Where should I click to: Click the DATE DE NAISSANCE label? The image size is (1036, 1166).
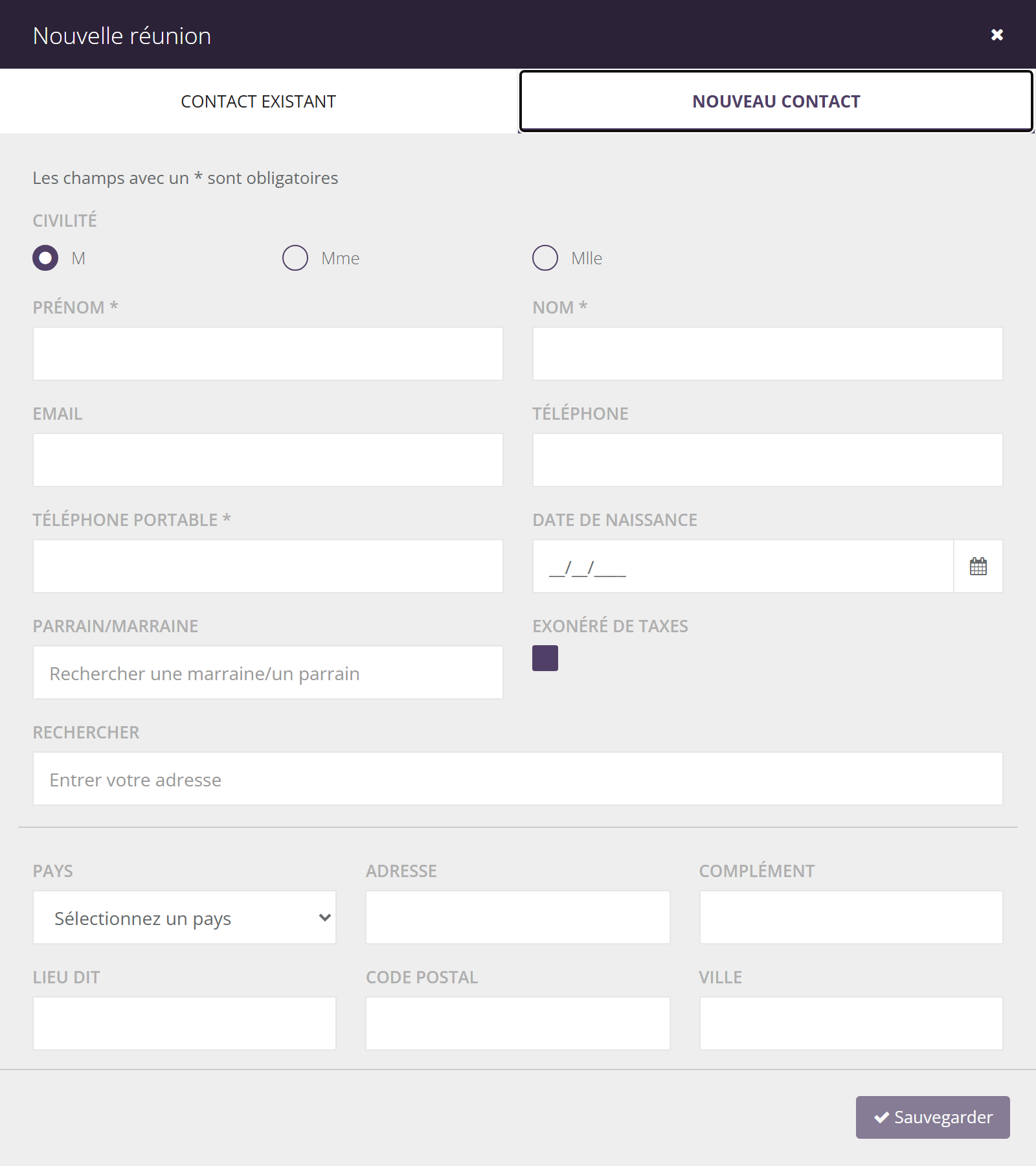614,520
